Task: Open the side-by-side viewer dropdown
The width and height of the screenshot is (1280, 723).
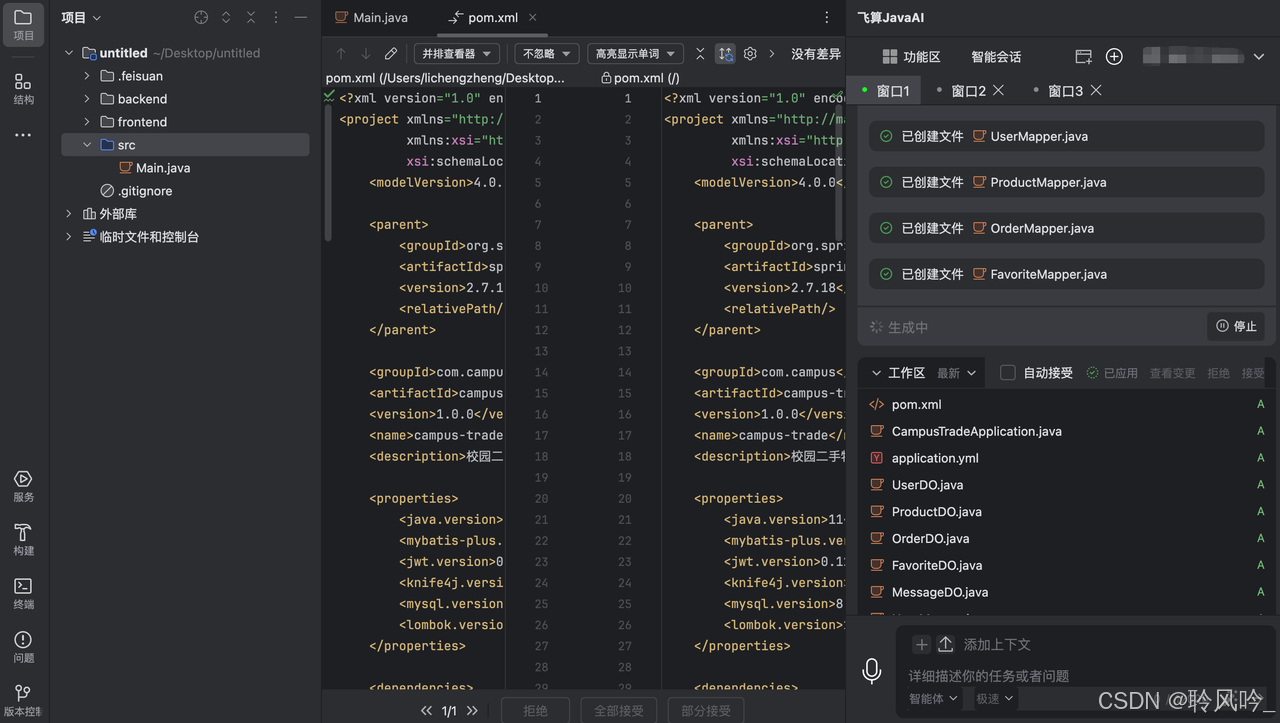Action: point(458,54)
